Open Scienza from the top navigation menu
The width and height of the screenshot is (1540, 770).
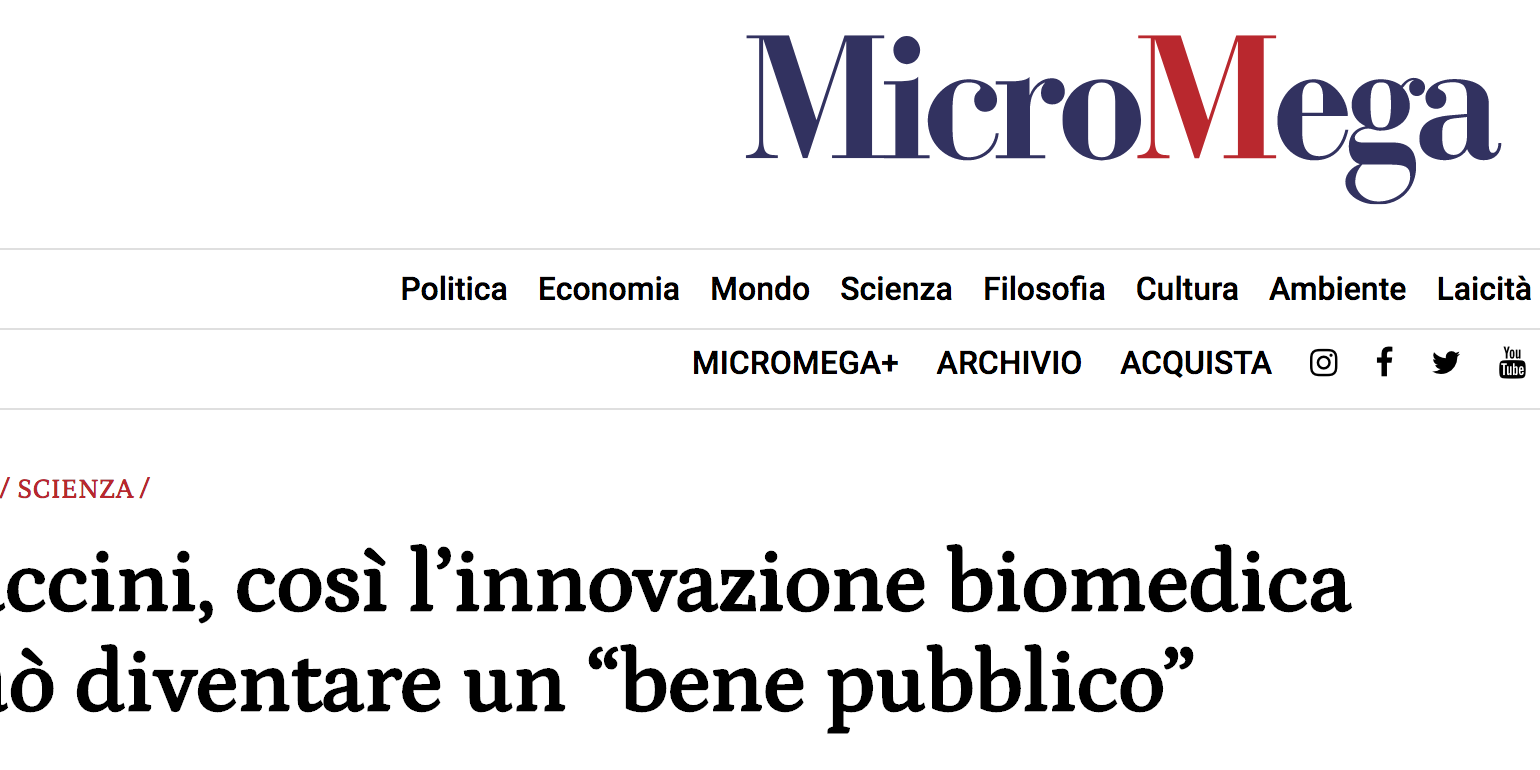tap(896, 289)
